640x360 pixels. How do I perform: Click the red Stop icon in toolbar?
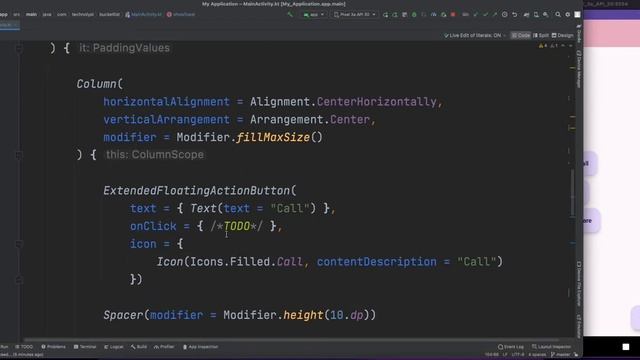coord(453,15)
